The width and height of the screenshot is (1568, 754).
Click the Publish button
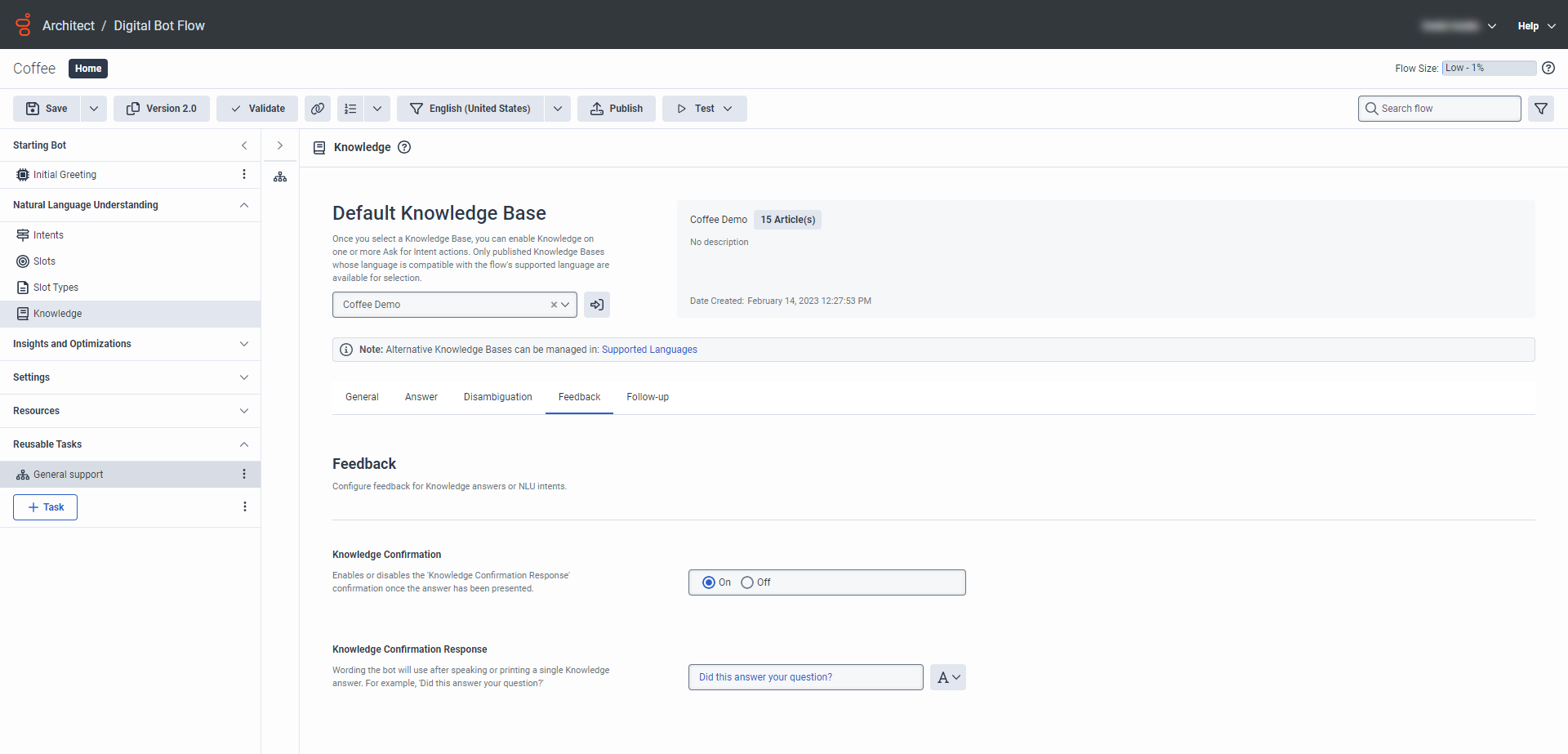[617, 109]
